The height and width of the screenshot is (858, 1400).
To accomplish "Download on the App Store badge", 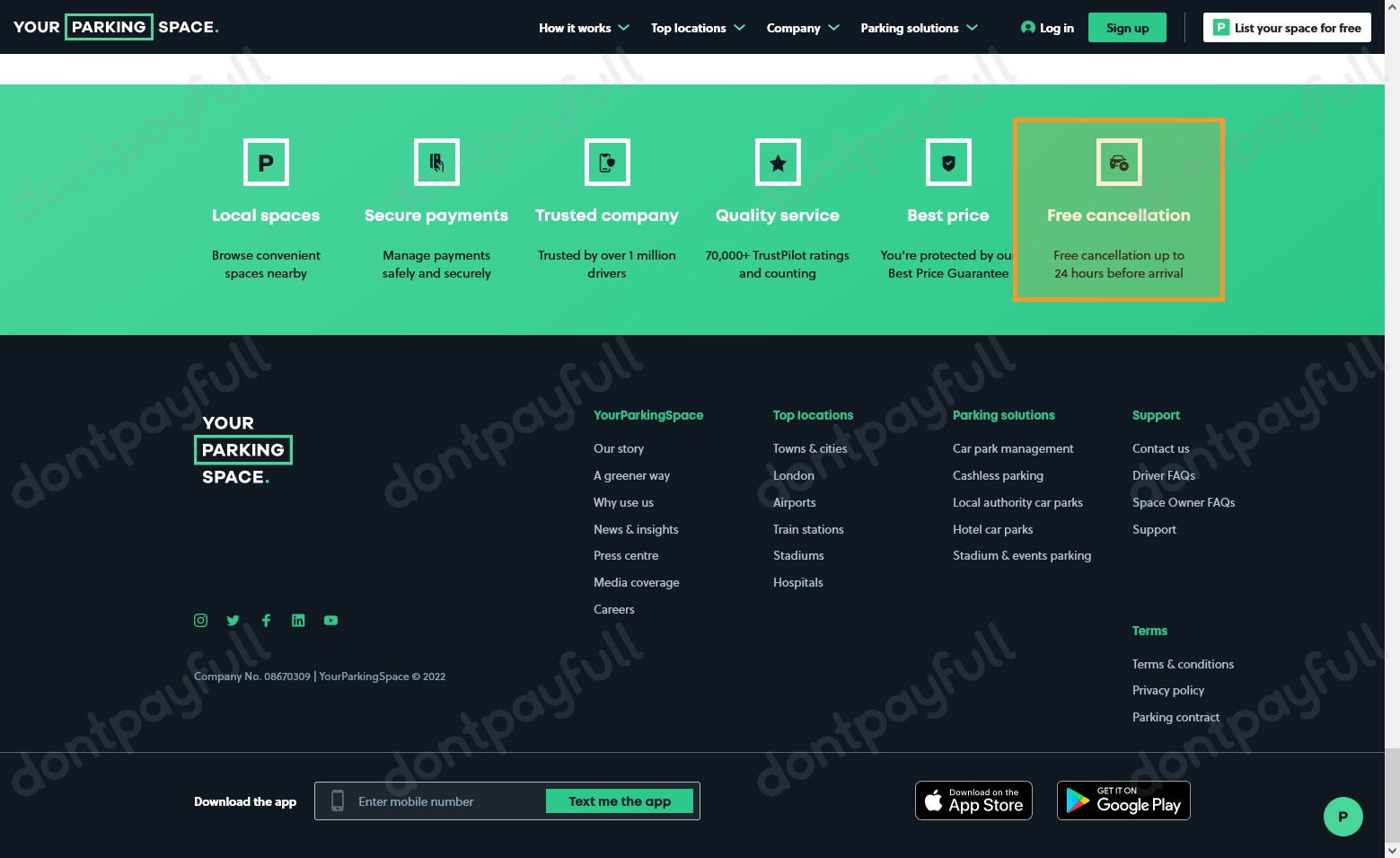I will [973, 801].
